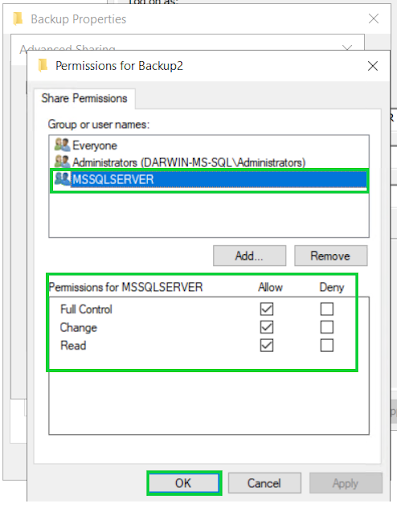The height and width of the screenshot is (512, 397).
Task: Toggle Allow checkbox for Full Control
Action: 267,309
